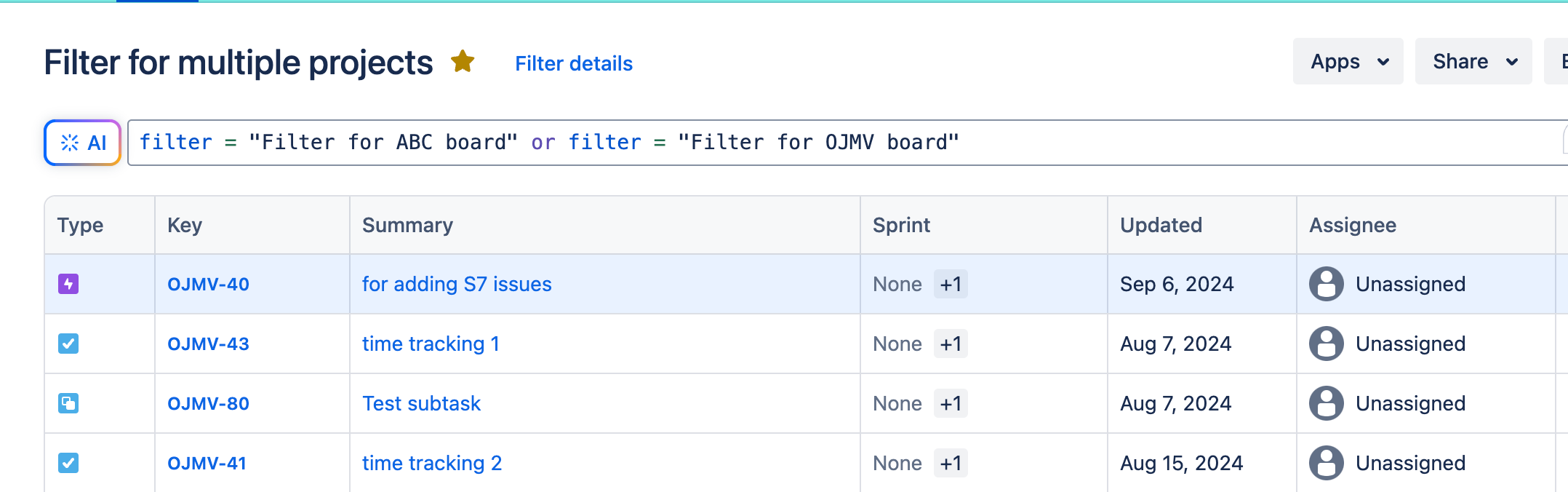Toggle the checkmark icon for time tracking 2

(68, 463)
